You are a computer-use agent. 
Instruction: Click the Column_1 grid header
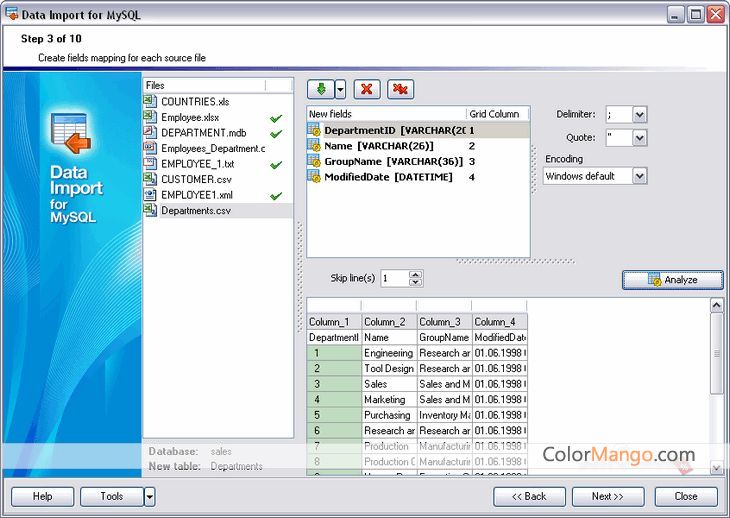[x=334, y=322]
